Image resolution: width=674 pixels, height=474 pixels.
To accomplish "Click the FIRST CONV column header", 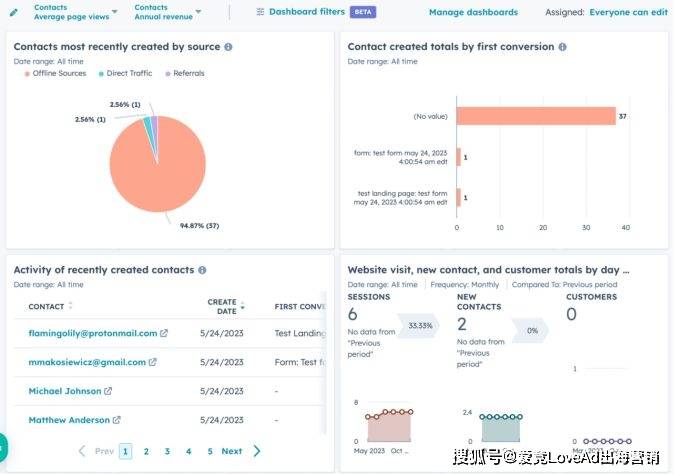I will 300,306.
